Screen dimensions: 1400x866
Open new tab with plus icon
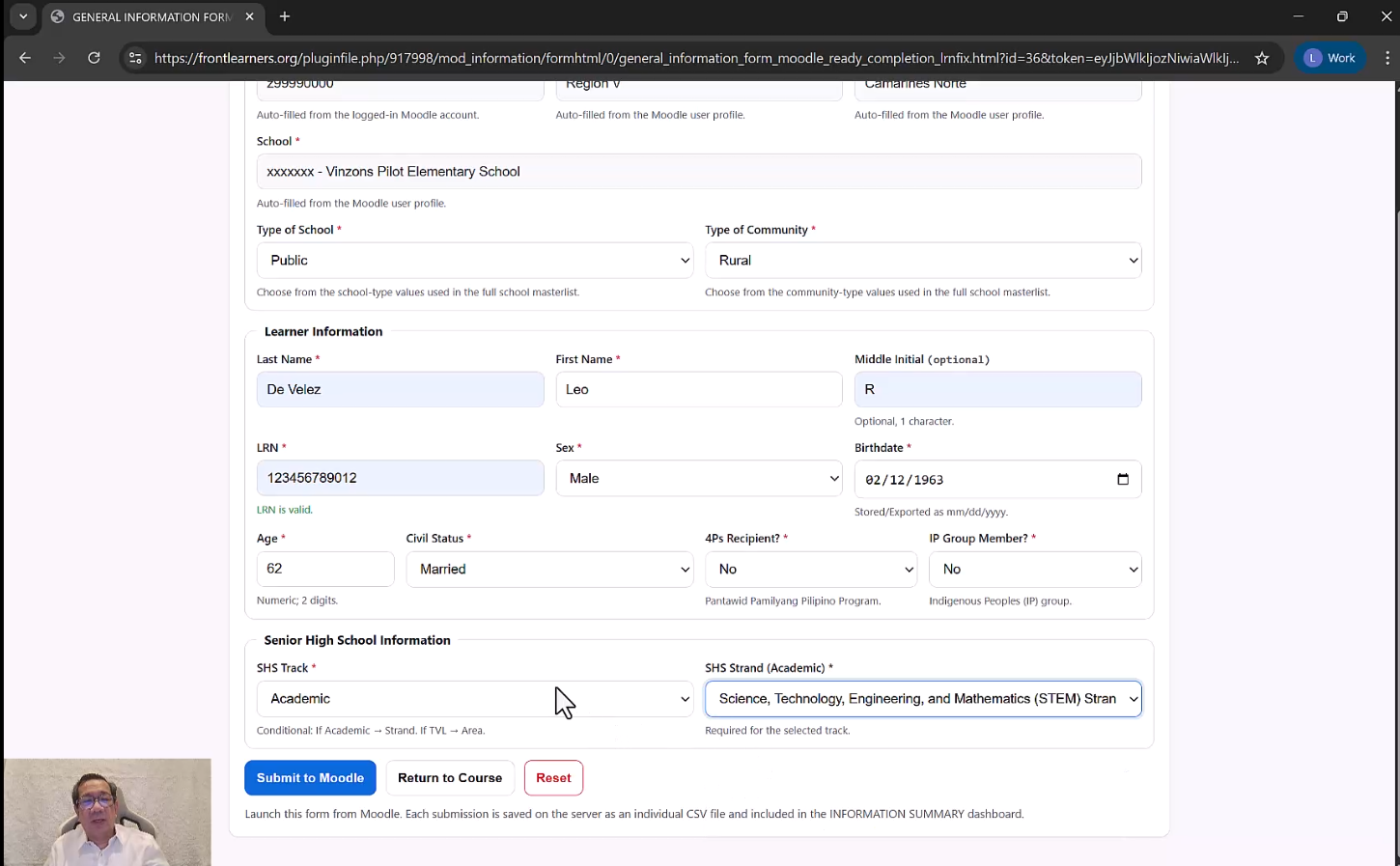pyautogui.click(x=285, y=16)
